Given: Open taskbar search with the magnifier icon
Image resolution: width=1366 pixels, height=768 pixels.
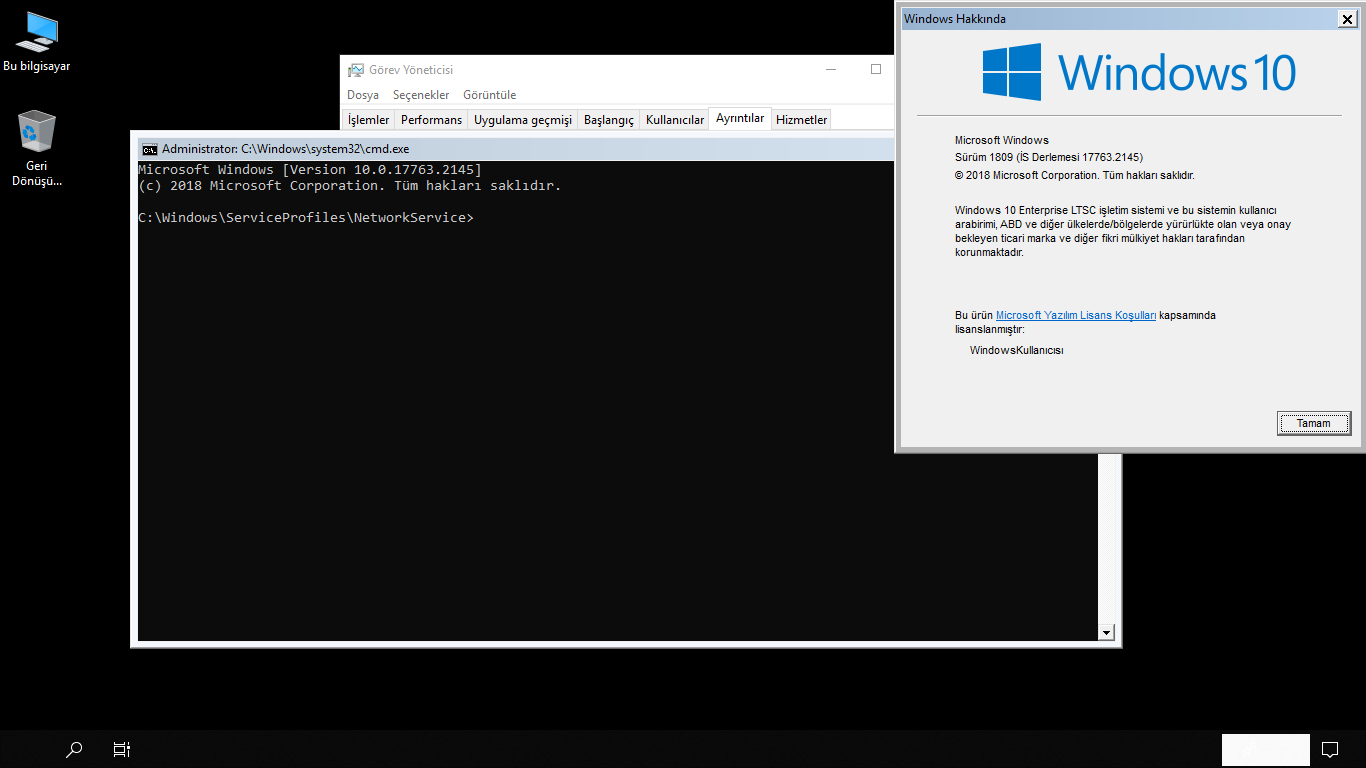Looking at the screenshot, I should (x=74, y=749).
